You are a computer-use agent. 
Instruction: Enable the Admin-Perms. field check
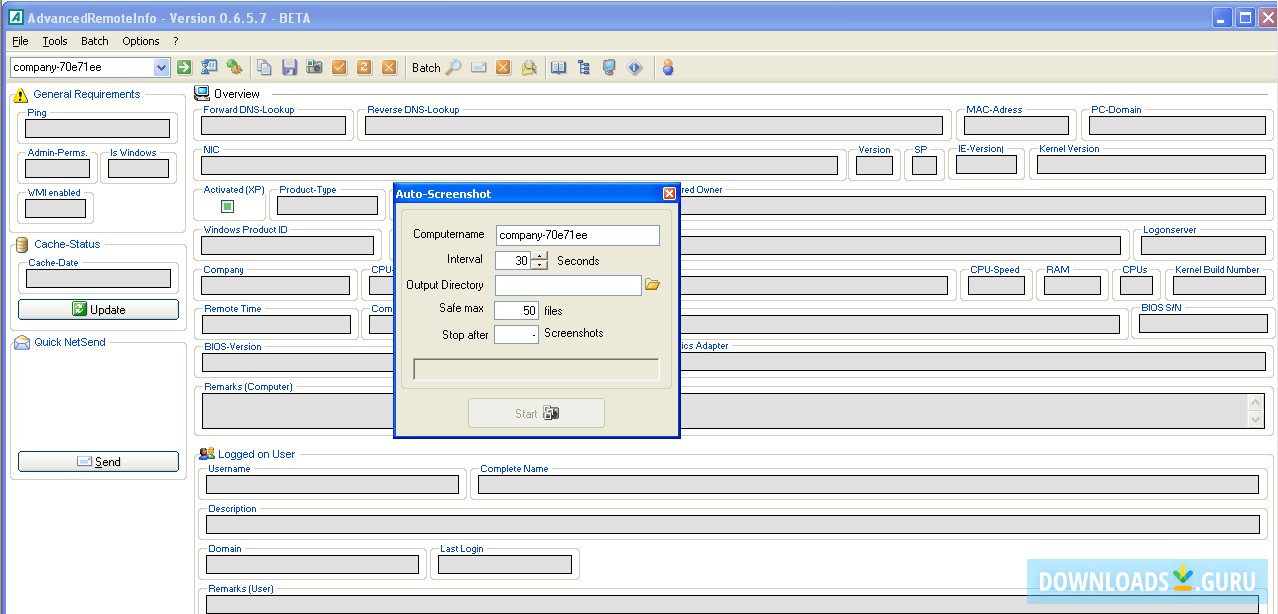pos(55,167)
